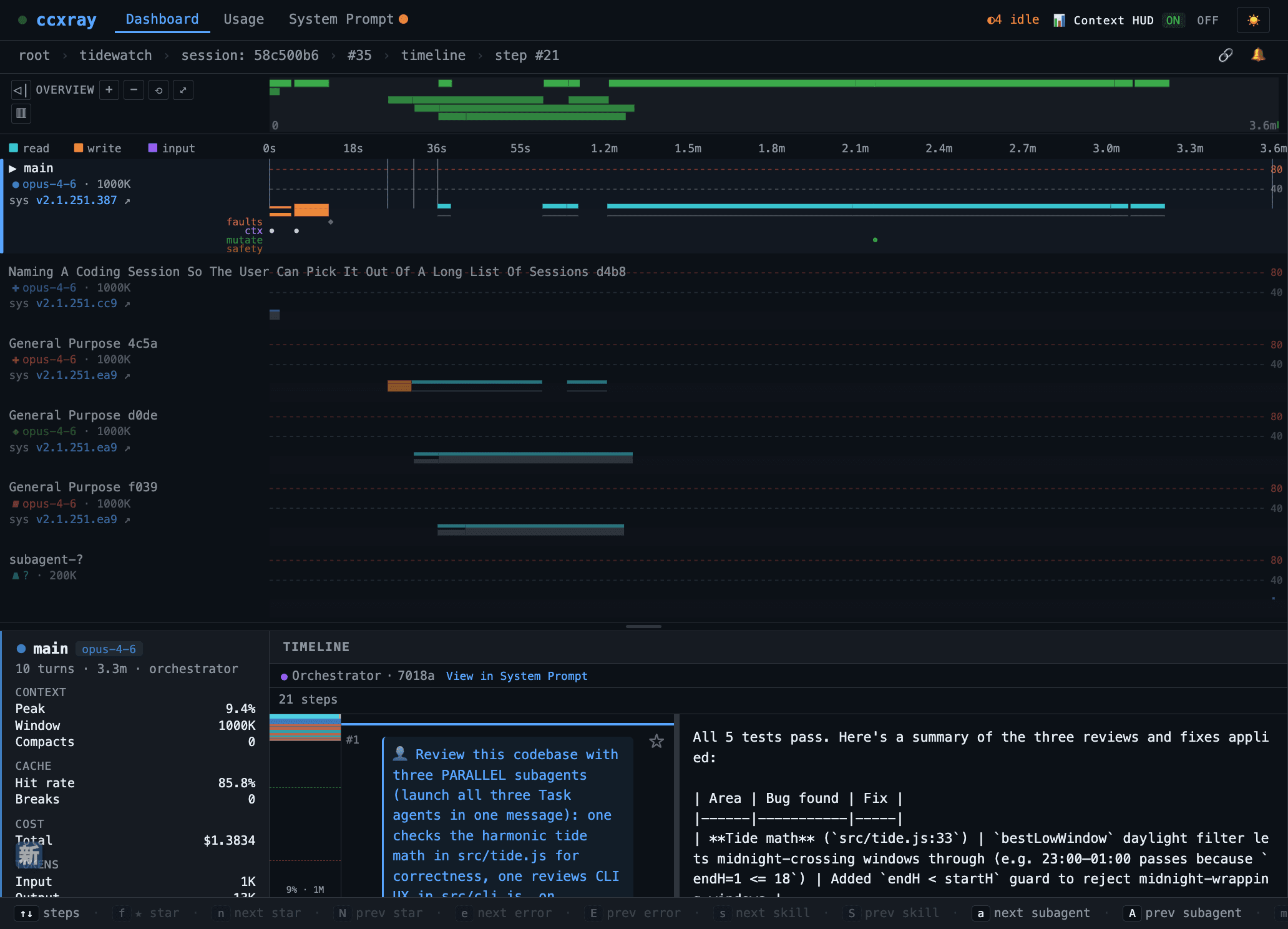
Task: Click the safety lane label
Action: (245, 248)
